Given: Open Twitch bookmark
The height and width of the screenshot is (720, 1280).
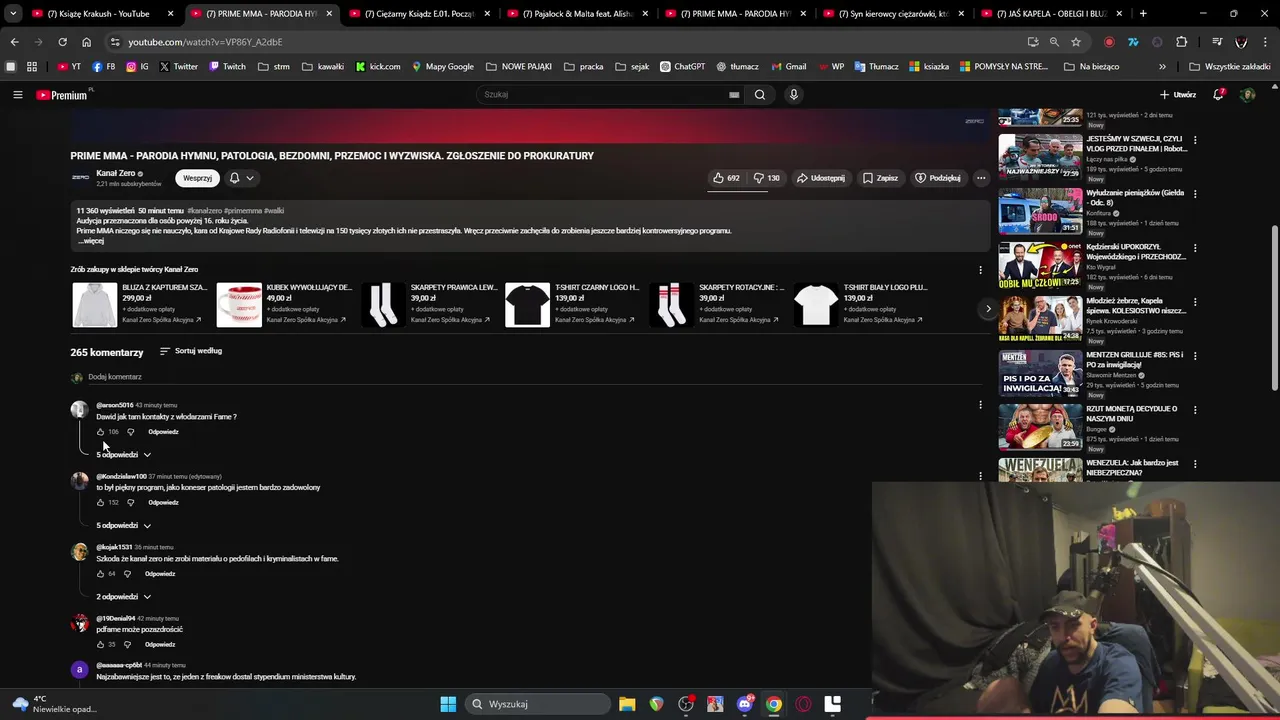Looking at the screenshot, I should 227,67.
